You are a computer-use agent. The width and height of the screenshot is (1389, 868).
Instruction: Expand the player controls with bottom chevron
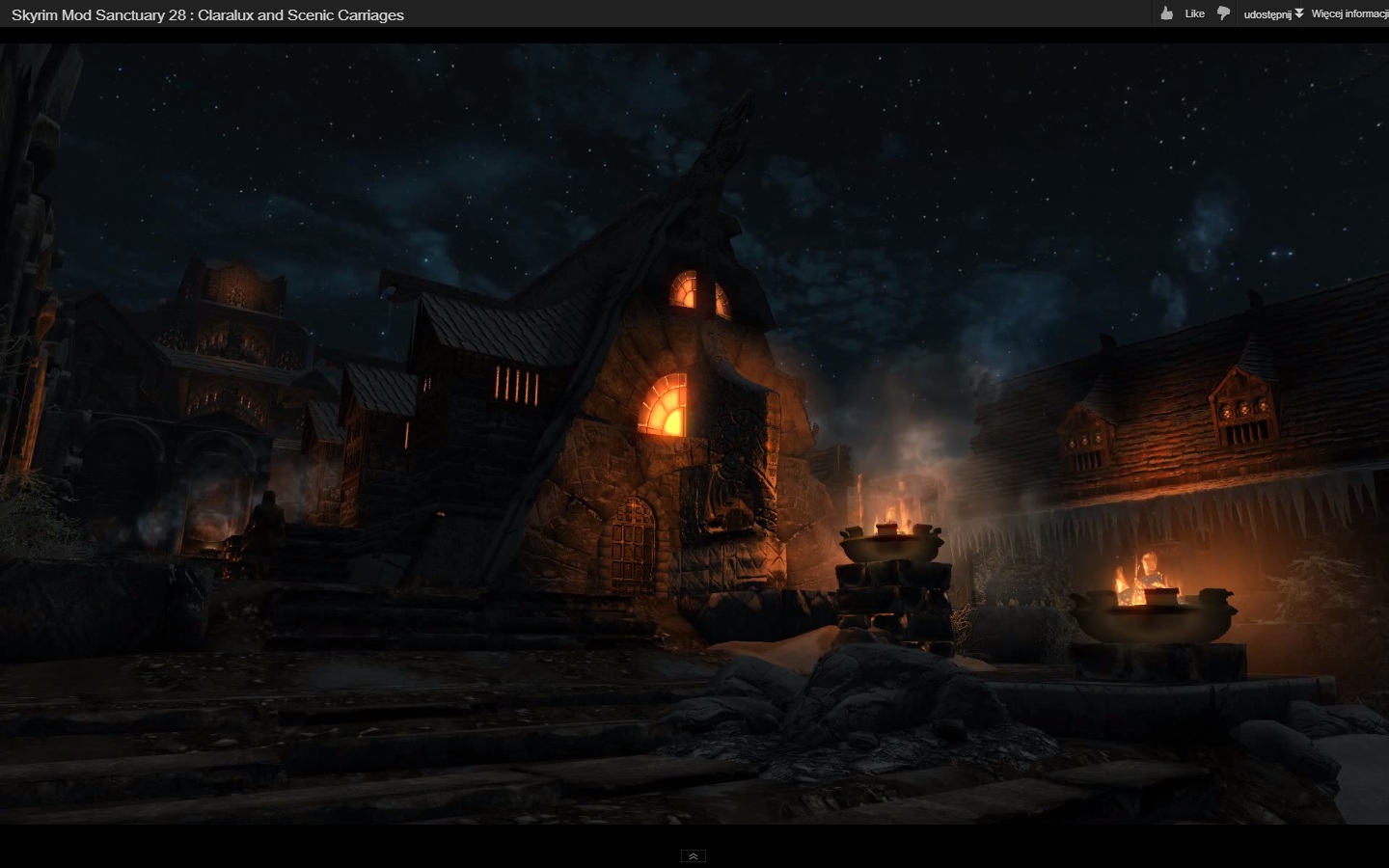[694, 855]
